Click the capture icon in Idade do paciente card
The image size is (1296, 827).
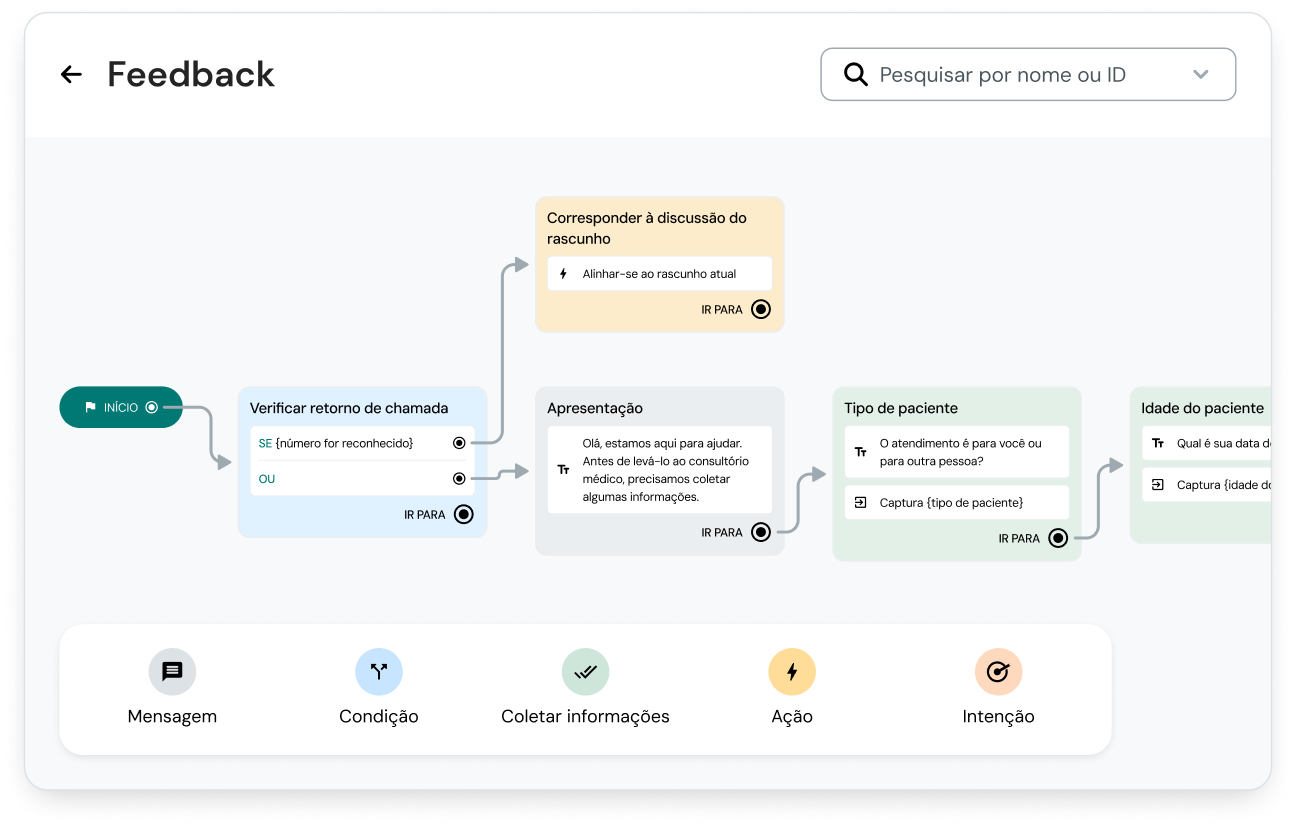tap(1157, 484)
